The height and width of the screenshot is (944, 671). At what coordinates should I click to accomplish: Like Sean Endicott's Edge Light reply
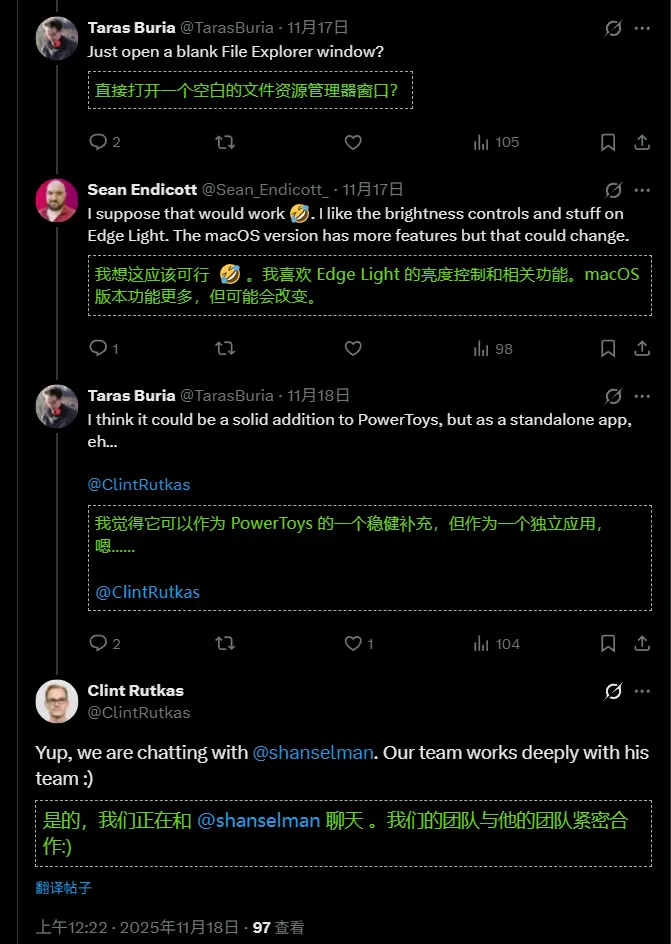click(352, 348)
